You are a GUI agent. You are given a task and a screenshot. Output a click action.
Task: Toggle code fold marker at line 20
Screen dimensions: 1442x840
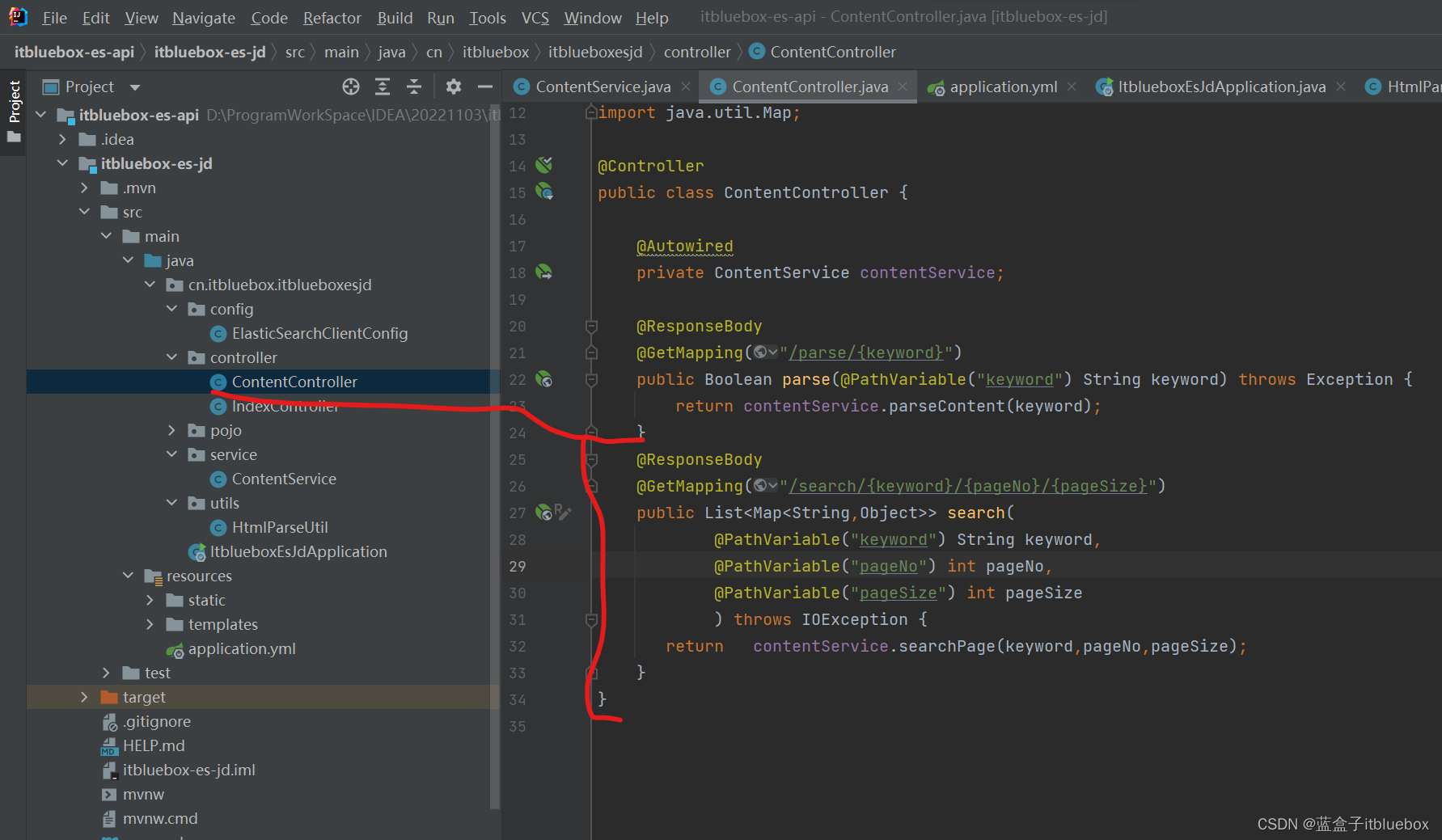coord(591,326)
